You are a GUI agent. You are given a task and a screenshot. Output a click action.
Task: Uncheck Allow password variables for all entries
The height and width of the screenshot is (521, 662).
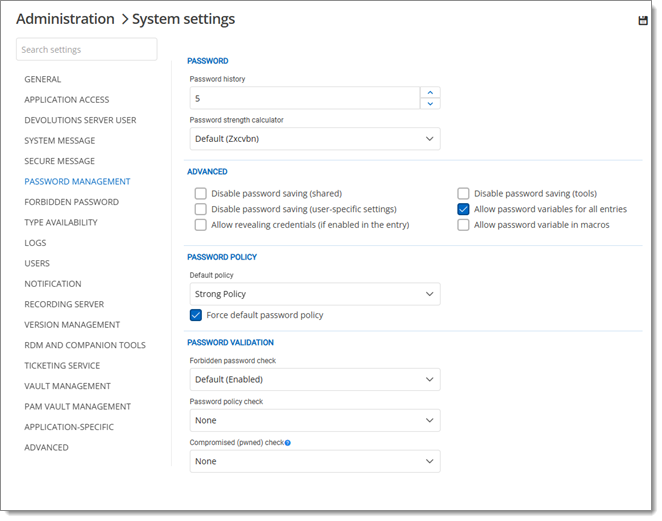click(464, 210)
